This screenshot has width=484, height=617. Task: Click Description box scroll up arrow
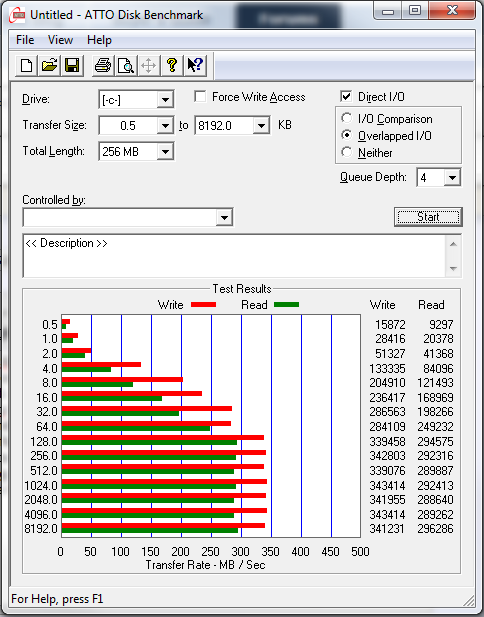tap(453, 244)
